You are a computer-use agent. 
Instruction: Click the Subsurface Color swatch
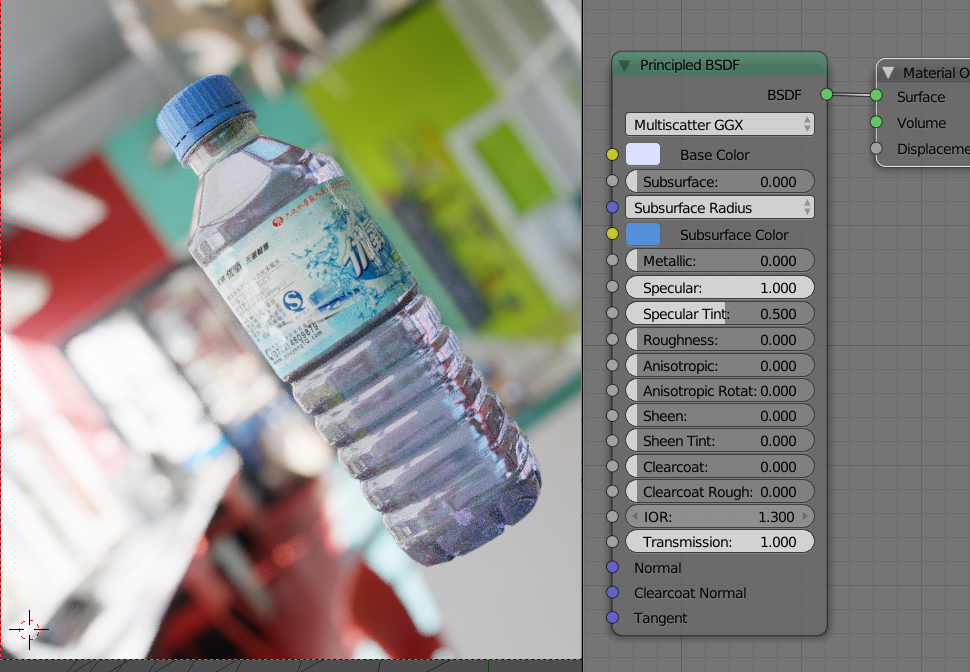(643, 235)
